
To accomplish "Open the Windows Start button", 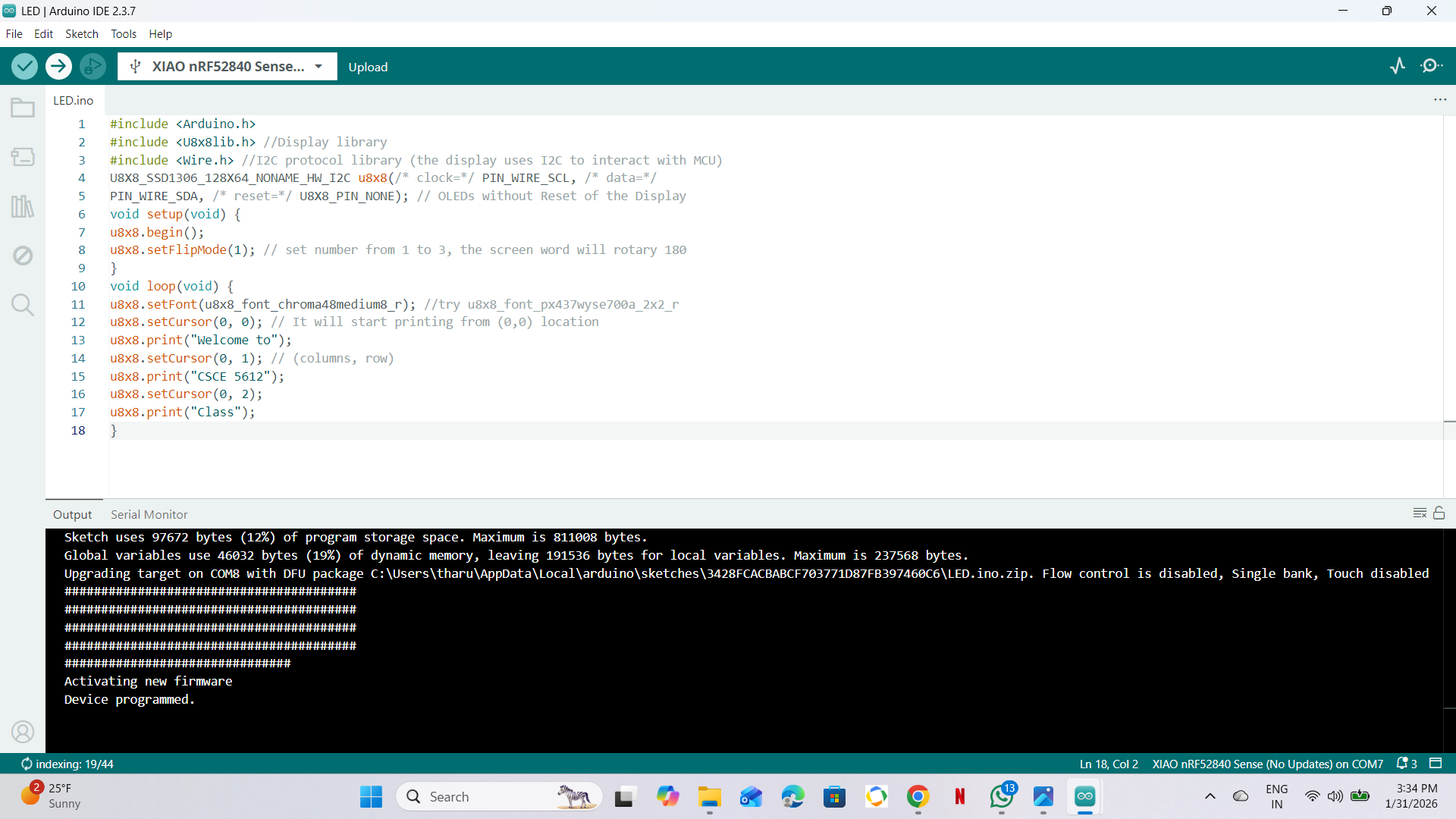I will pos(371,796).
